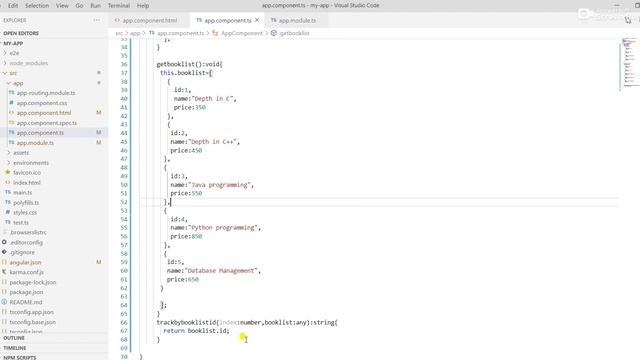640x360 pixels.
Task: Open the Help menu
Action: pos(142,6)
